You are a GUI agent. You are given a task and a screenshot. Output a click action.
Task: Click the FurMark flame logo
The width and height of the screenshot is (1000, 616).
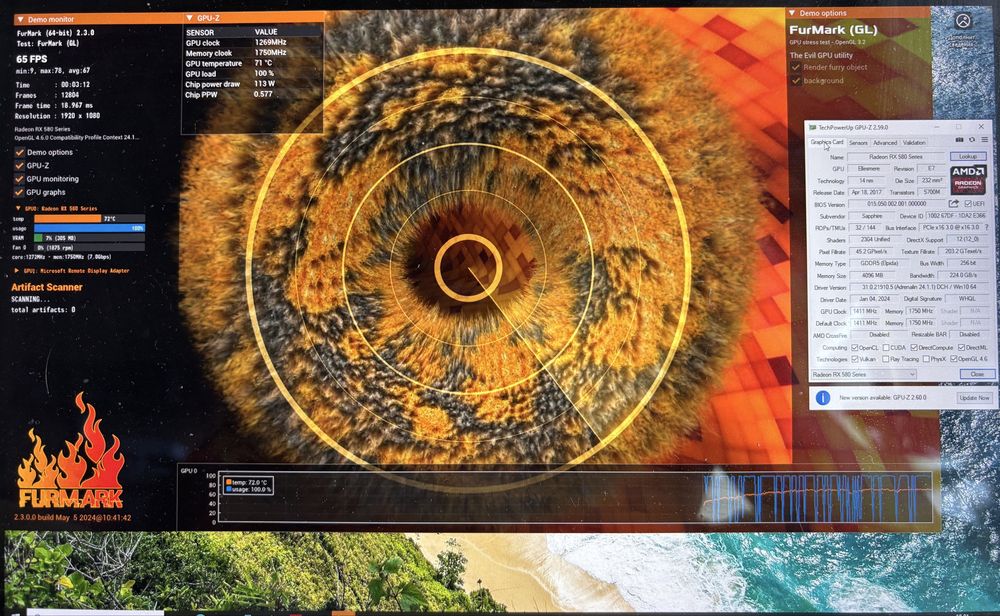click(71, 451)
